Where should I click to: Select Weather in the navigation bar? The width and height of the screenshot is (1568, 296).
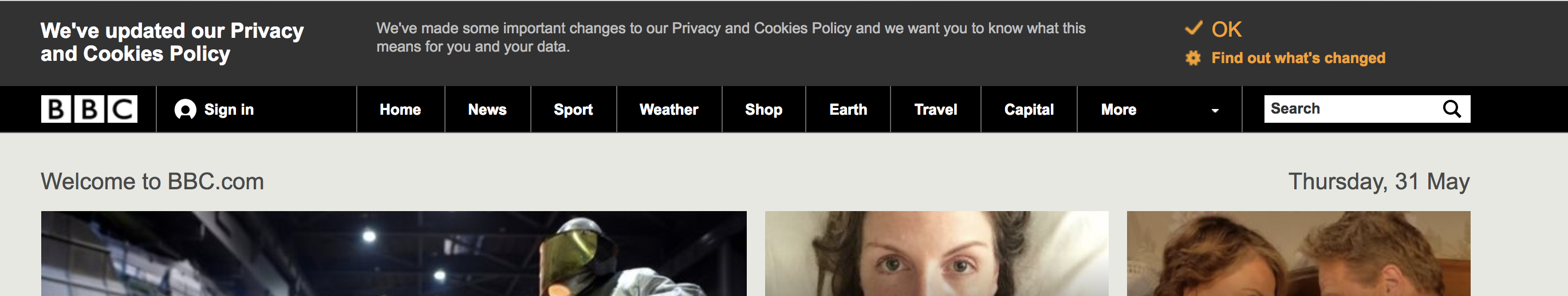point(668,110)
